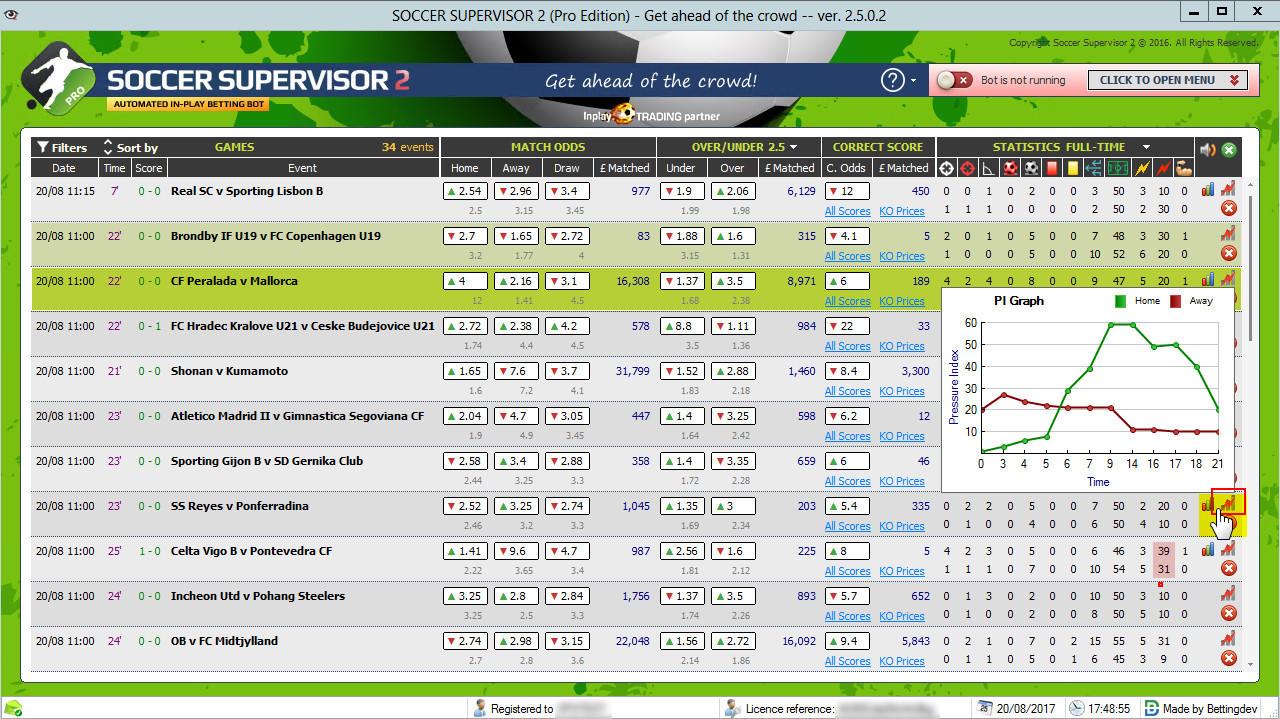
Task: Open KO Prices for Celta Vigo B row
Action: click(902, 571)
